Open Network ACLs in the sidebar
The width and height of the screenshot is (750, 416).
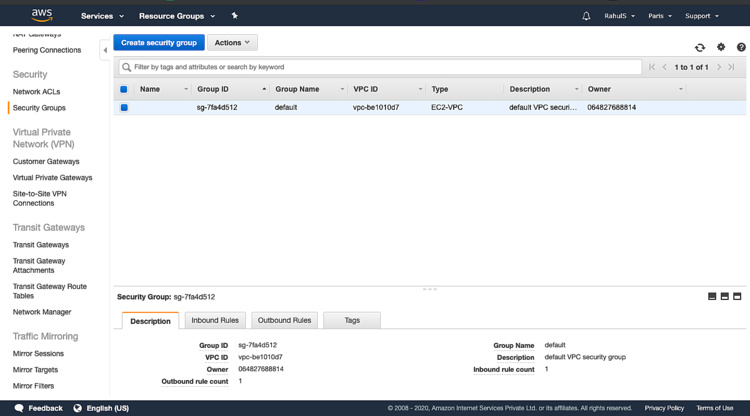pos(36,92)
